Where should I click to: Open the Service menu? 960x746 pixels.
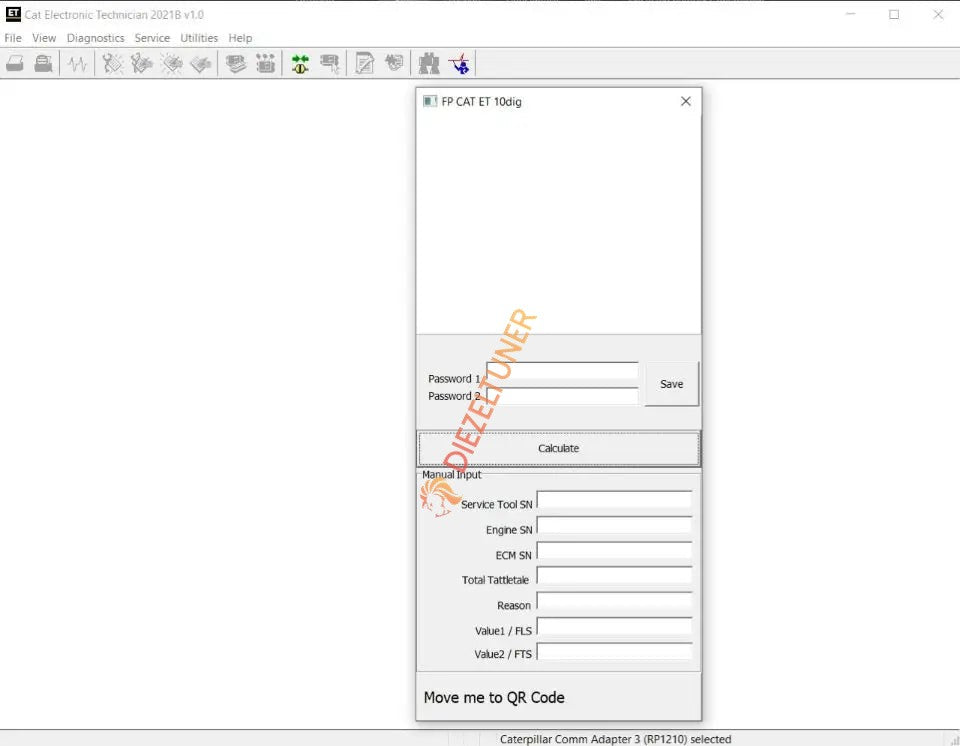click(x=152, y=38)
